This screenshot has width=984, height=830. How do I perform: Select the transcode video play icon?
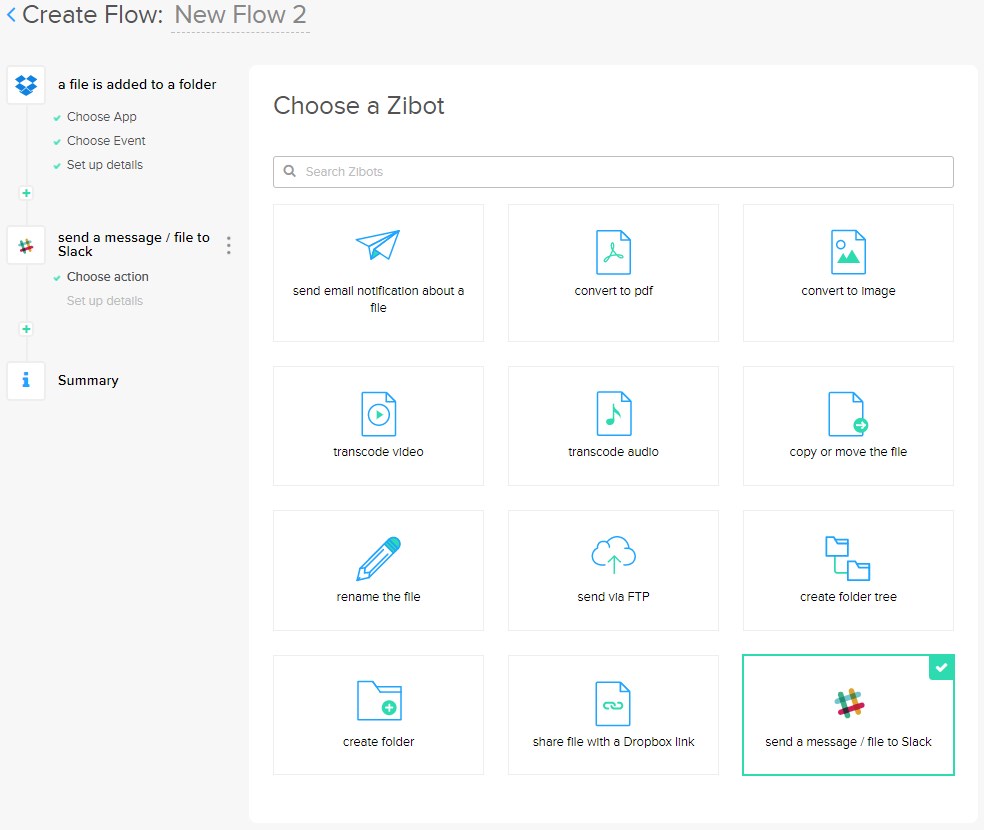click(x=378, y=413)
